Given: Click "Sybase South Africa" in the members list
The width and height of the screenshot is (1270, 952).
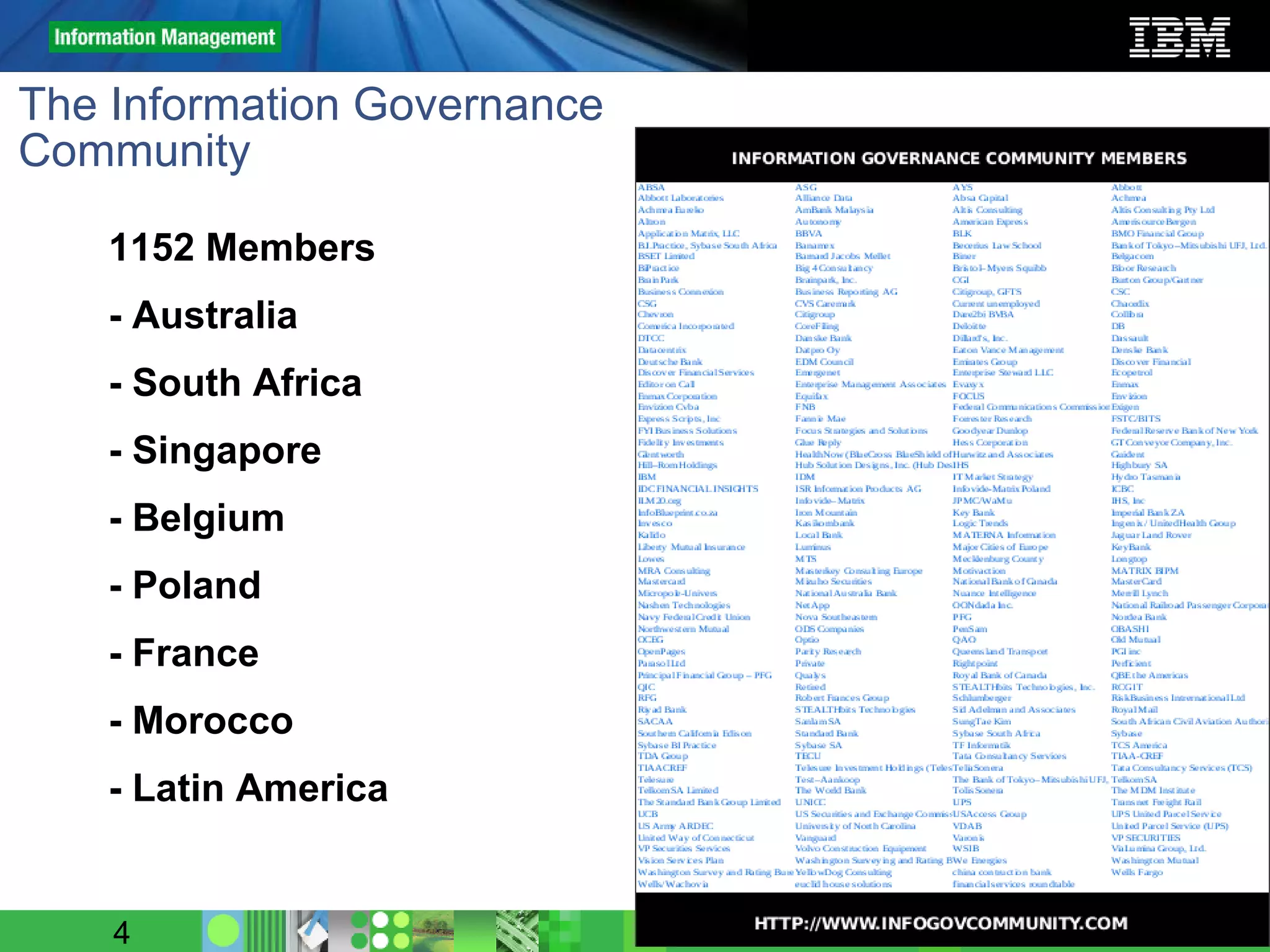Looking at the screenshot, I should 997,734.
